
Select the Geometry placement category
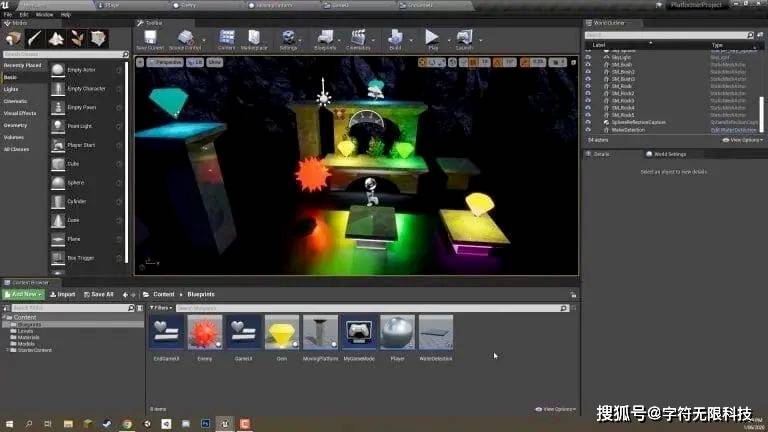[x=15, y=125]
